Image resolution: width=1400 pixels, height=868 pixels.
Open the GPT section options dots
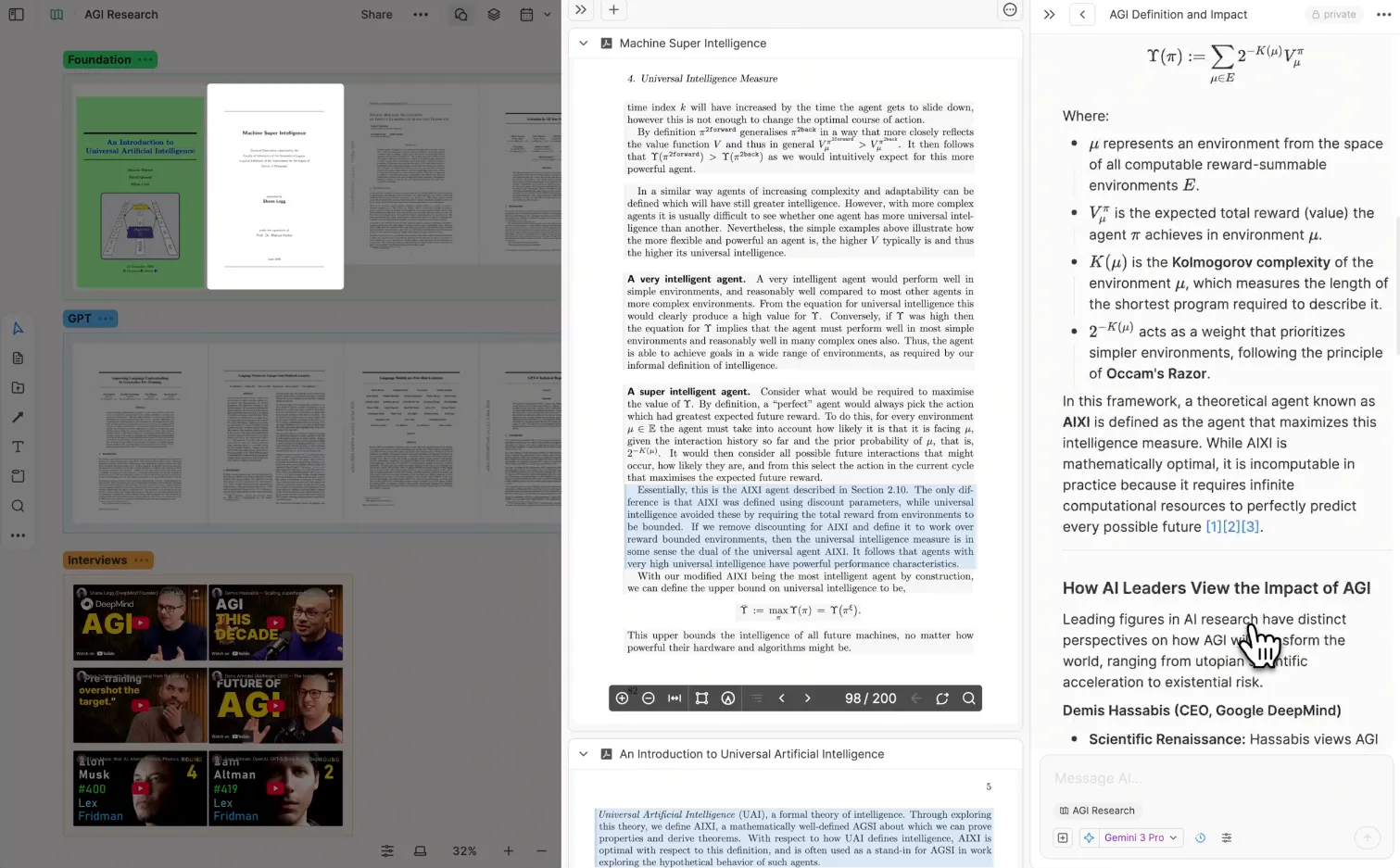click(106, 319)
